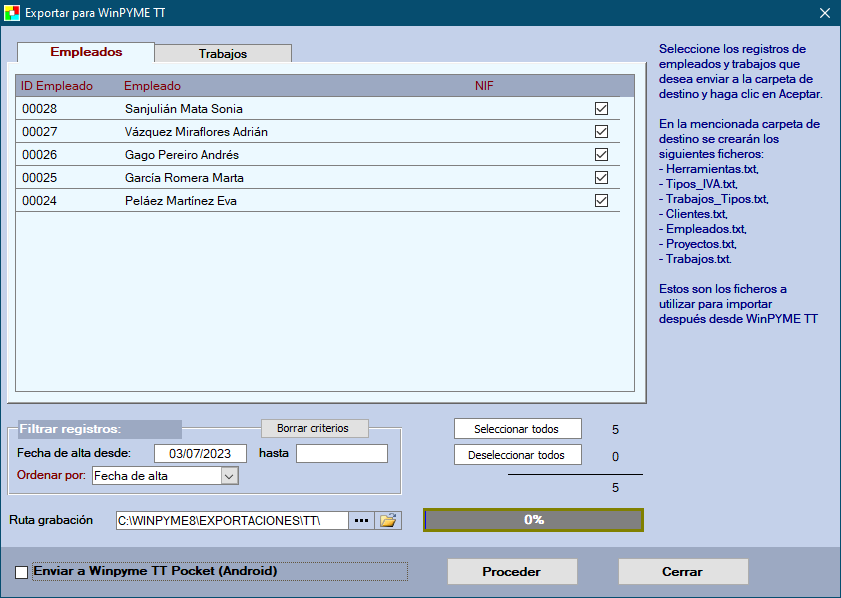The height and width of the screenshot is (598, 841).
Task: Click the Ruta grabación path field
Action: coord(232,520)
